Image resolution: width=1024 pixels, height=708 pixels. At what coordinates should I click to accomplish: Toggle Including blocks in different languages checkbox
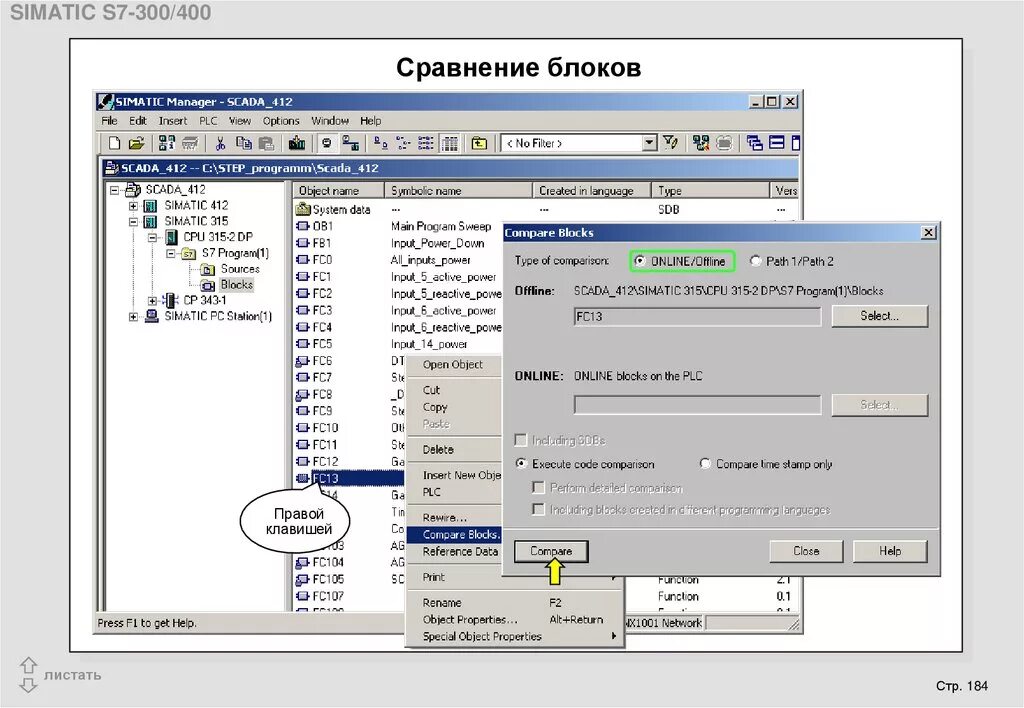click(539, 509)
